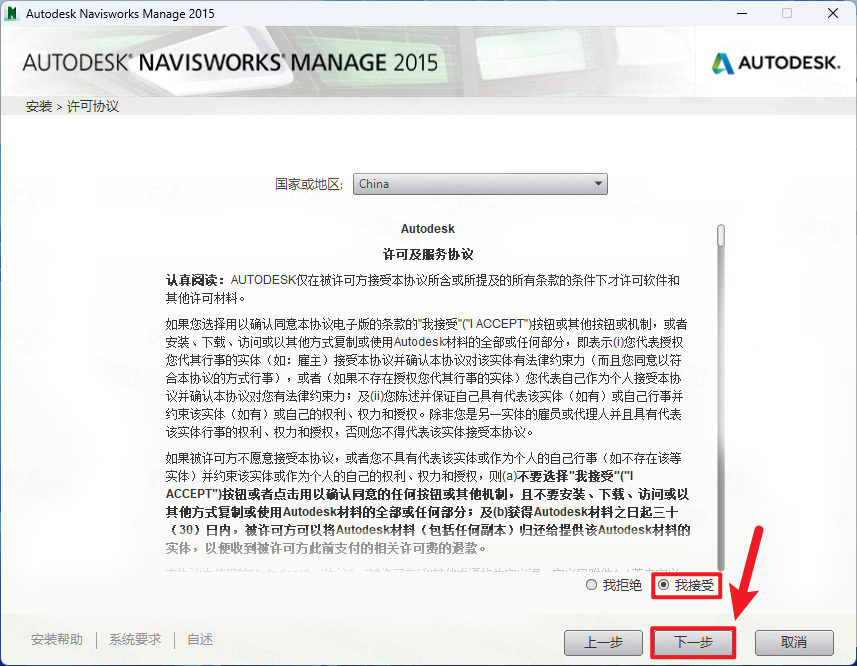Open the 系统要求 system requirements link
The image size is (857, 666).
pyautogui.click(x=135, y=639)
